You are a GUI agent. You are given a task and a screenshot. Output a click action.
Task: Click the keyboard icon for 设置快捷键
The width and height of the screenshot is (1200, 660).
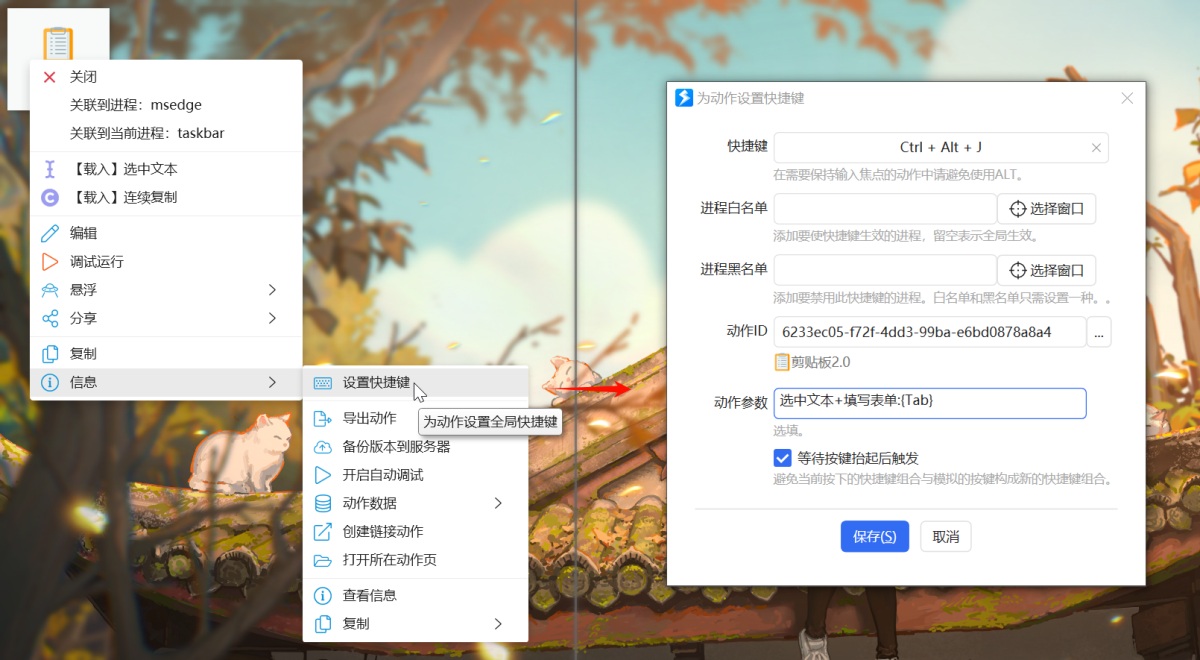(322, 382)
